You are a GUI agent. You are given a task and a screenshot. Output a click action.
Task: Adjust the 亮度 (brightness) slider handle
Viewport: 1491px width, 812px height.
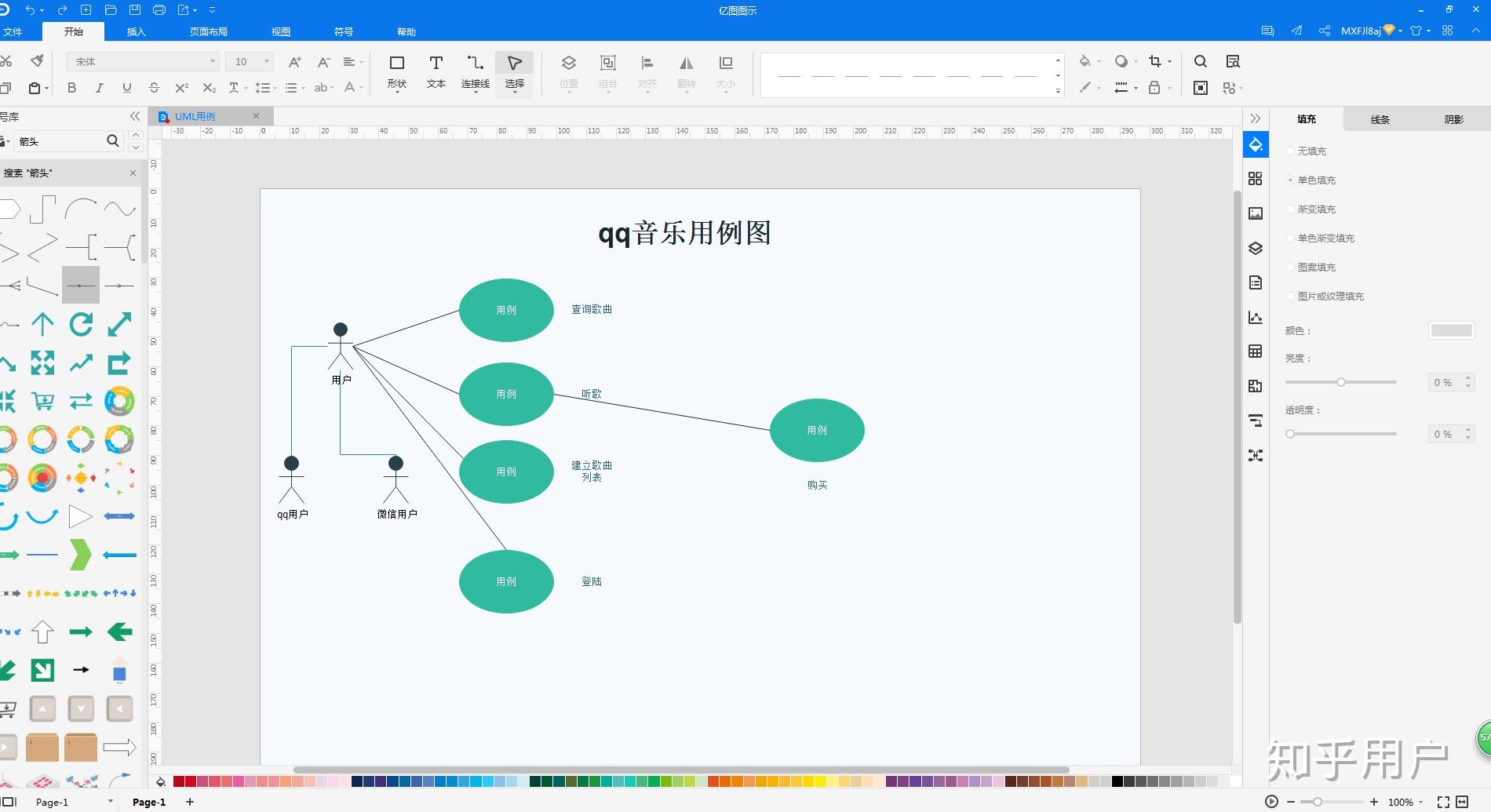pyautogui.click(x=1341, y=382)
